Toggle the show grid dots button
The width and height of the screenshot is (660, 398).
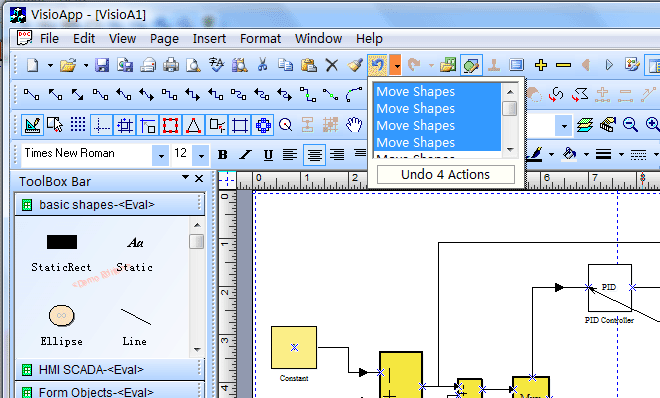tap(78, 125)
